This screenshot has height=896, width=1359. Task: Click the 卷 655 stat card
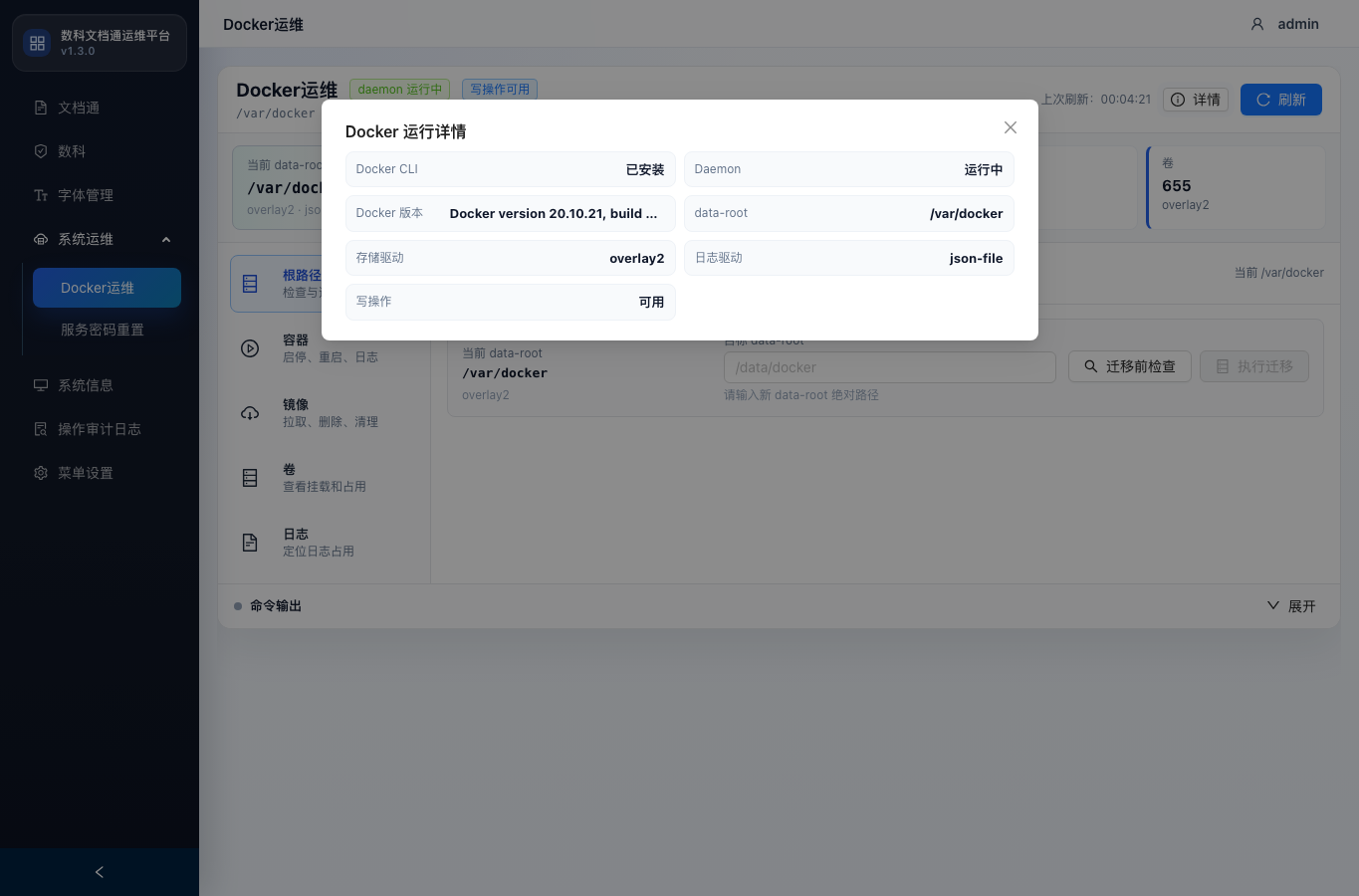pyautogui.click(x=1236, y=187)
